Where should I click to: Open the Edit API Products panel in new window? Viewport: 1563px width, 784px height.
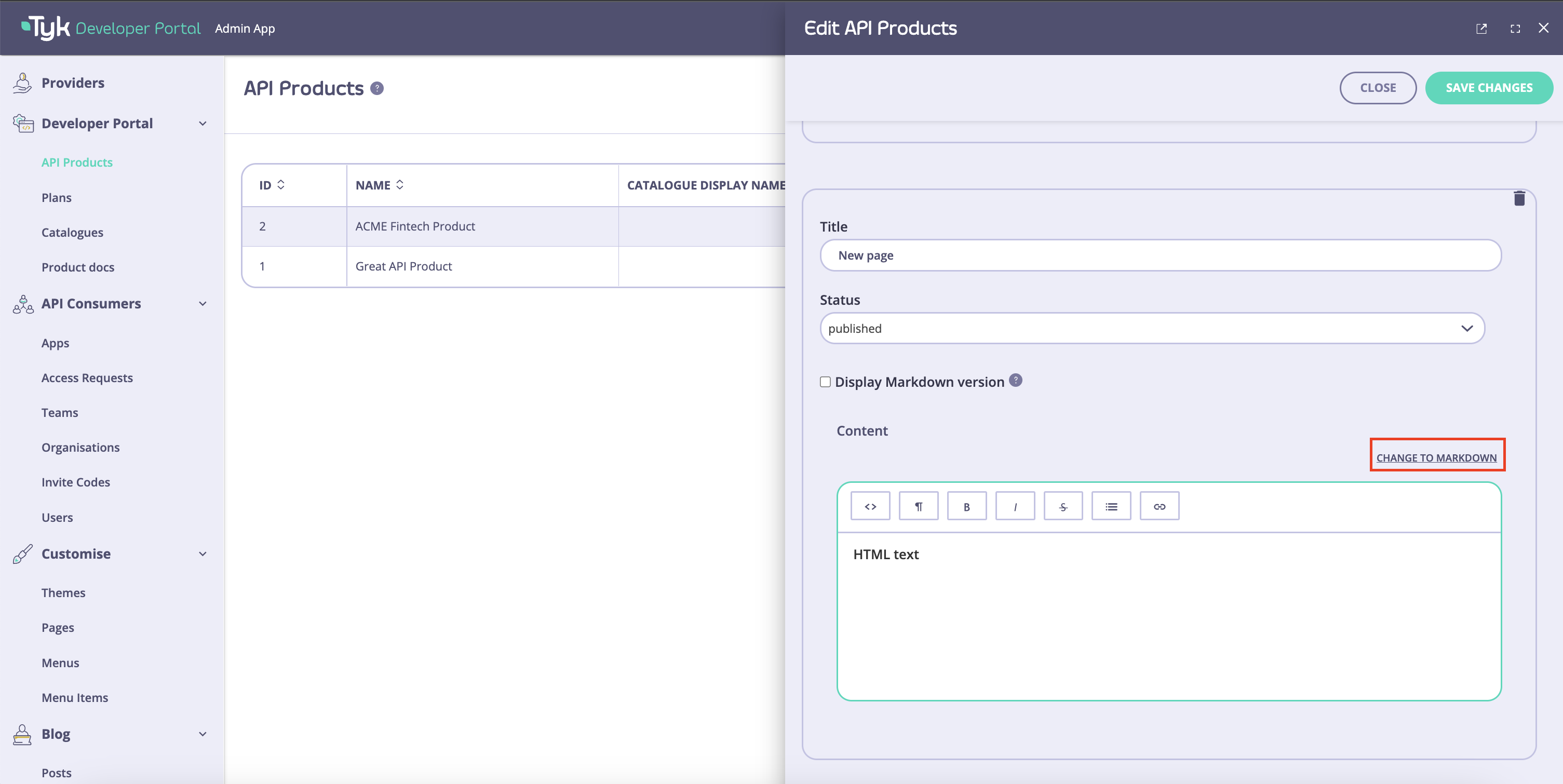[x=1481, y=28]
